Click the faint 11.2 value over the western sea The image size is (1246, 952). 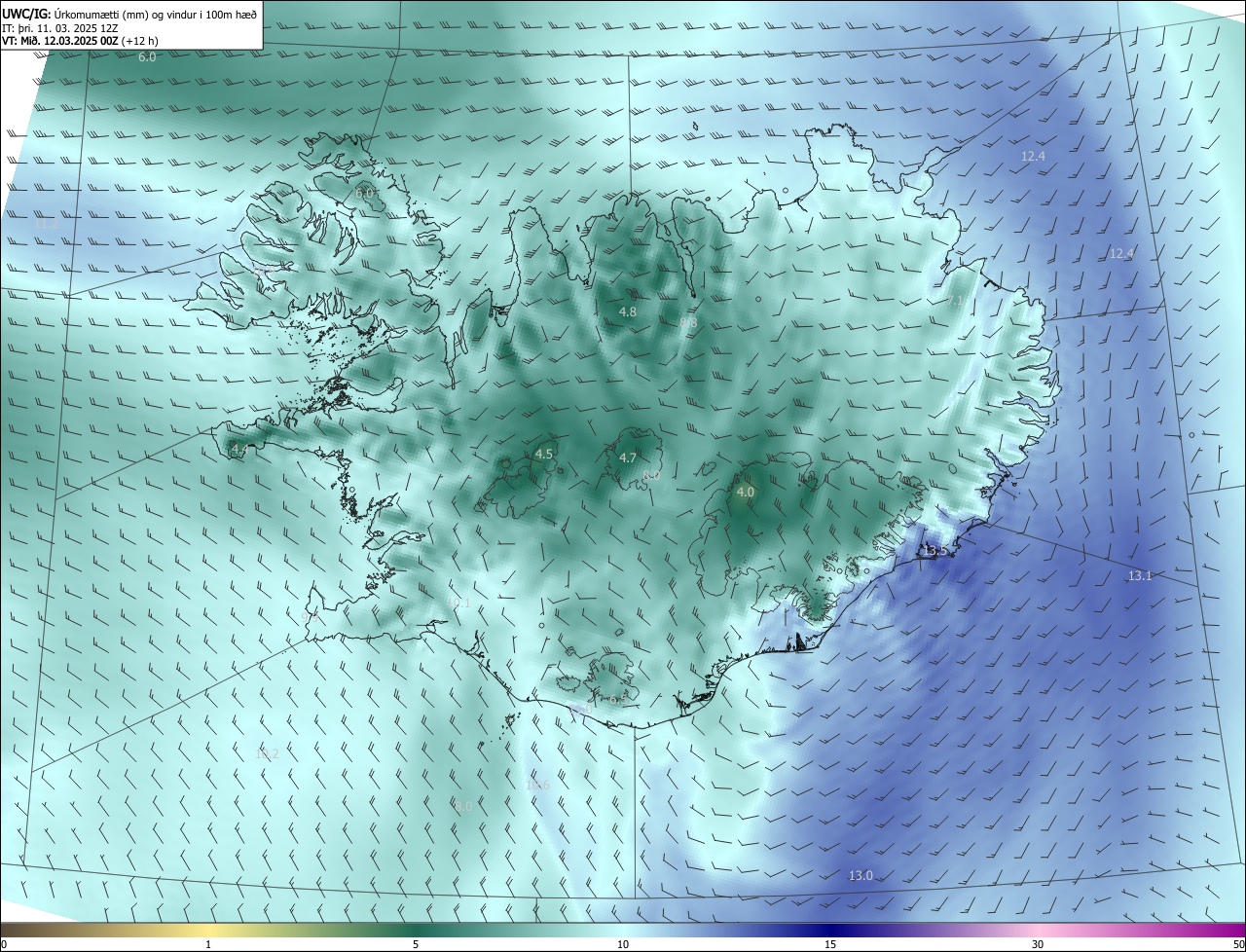(x=46, y=224)
